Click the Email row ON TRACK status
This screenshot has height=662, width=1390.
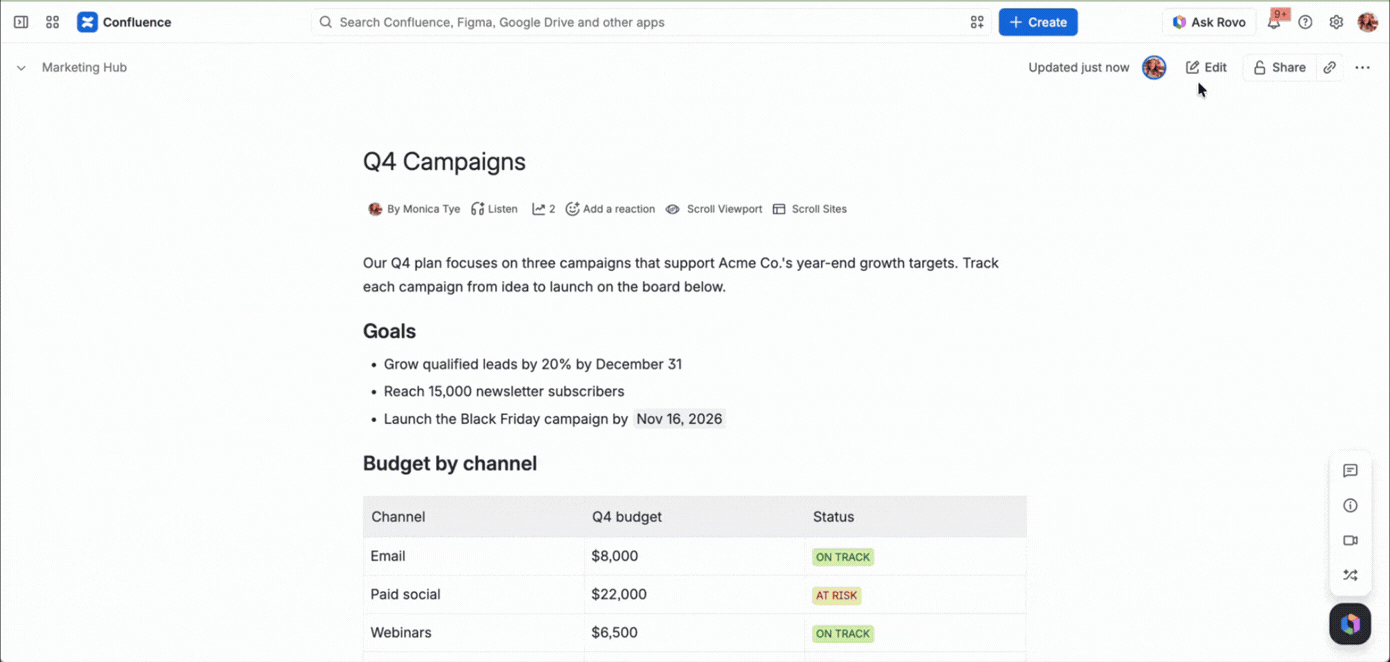click(843, 557)
